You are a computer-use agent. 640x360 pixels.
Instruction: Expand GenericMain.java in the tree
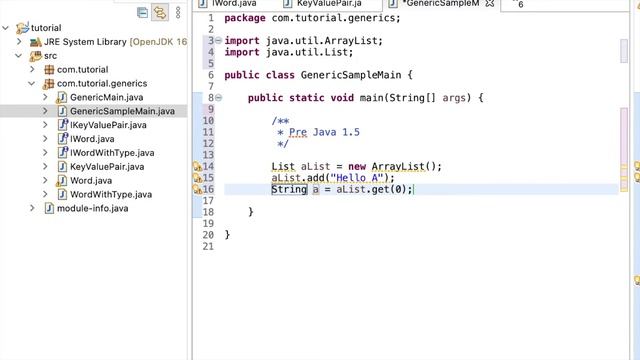tap(45, 97)
